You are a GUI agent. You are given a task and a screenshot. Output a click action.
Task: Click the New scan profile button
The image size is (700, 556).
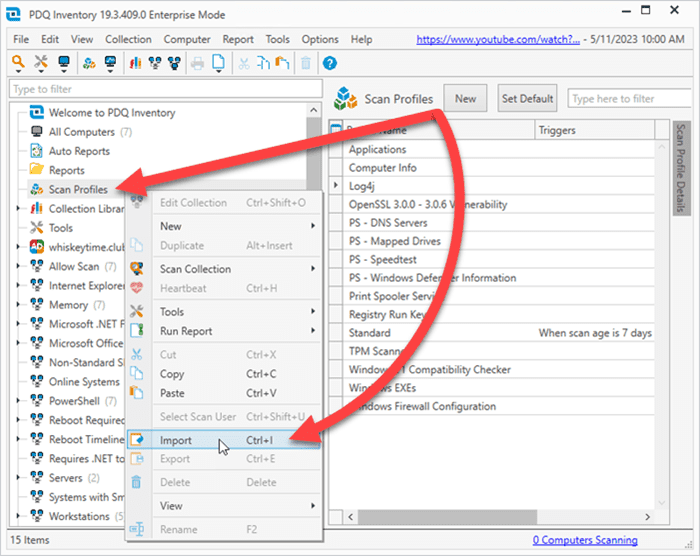point(465,98)
